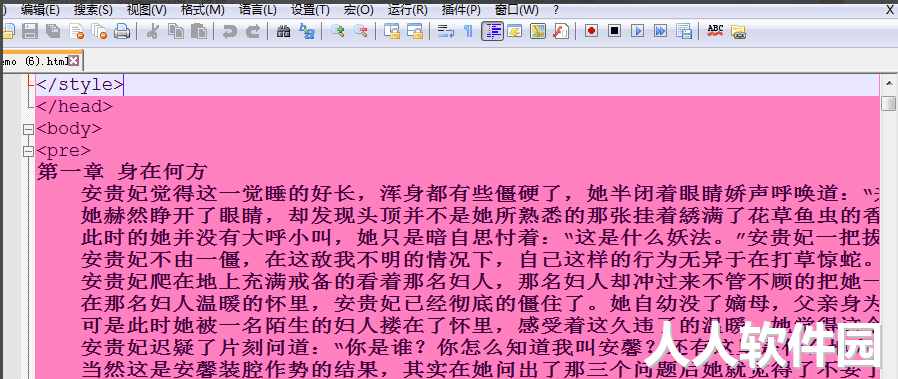Print the document using printer icon
This screenshot has height=379, width=898.
122,31
